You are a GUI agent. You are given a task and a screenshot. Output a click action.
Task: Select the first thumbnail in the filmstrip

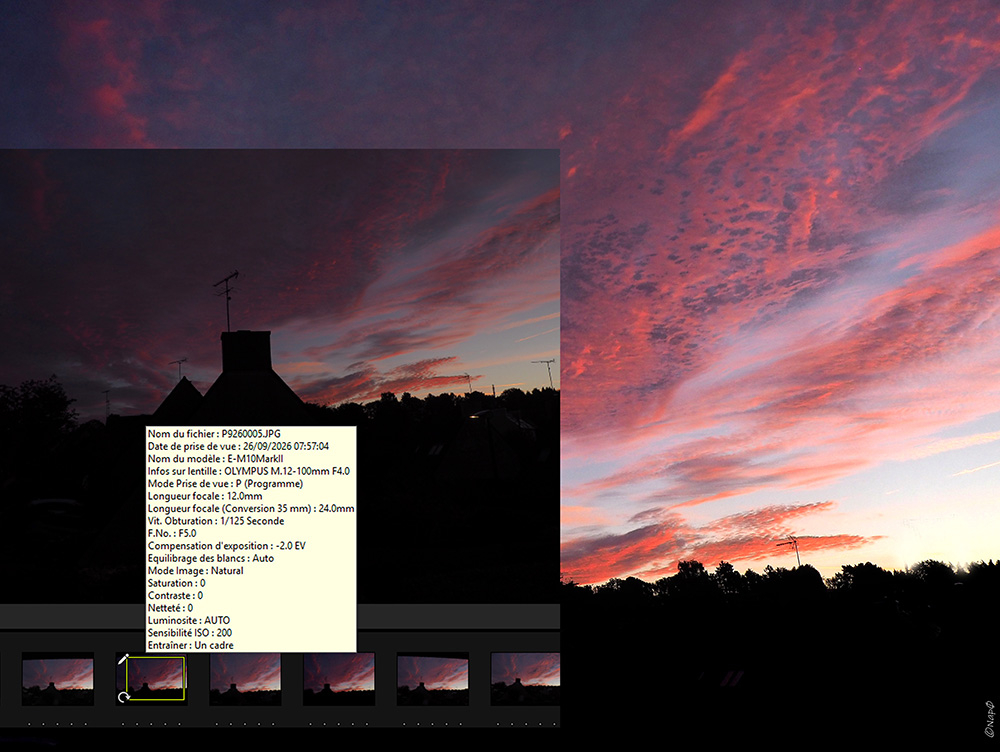[x=58, y=679]
